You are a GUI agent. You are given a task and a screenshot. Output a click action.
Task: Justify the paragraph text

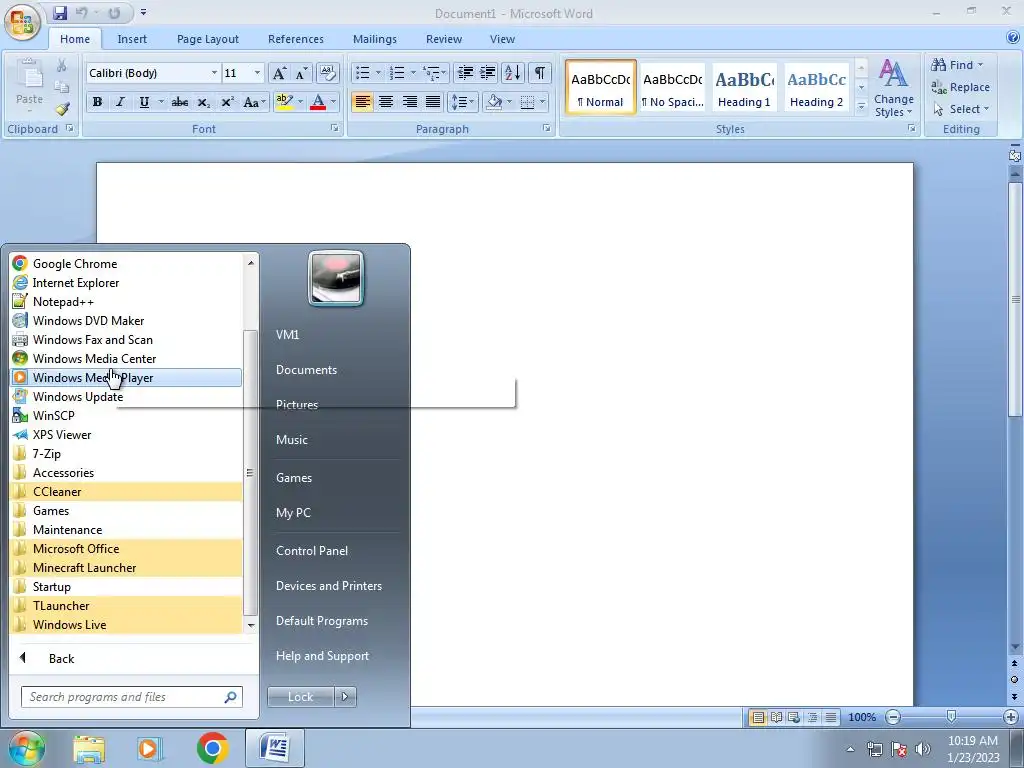tap(433, 102)
